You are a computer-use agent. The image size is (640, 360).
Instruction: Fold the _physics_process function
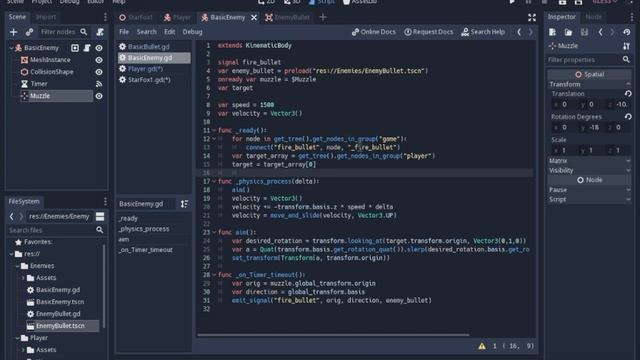point(214,182)
